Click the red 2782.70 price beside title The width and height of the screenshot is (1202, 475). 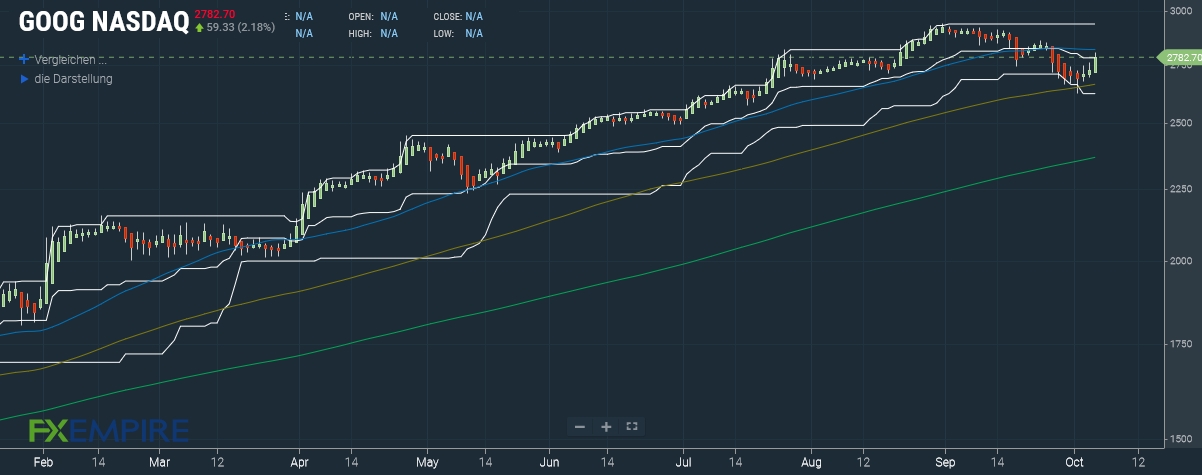(214, 13)
